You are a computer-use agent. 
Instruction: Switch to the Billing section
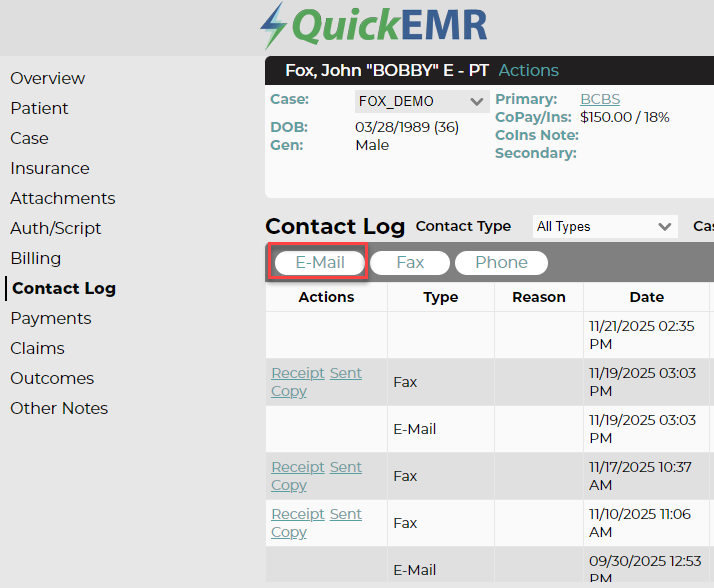(36, 258)
